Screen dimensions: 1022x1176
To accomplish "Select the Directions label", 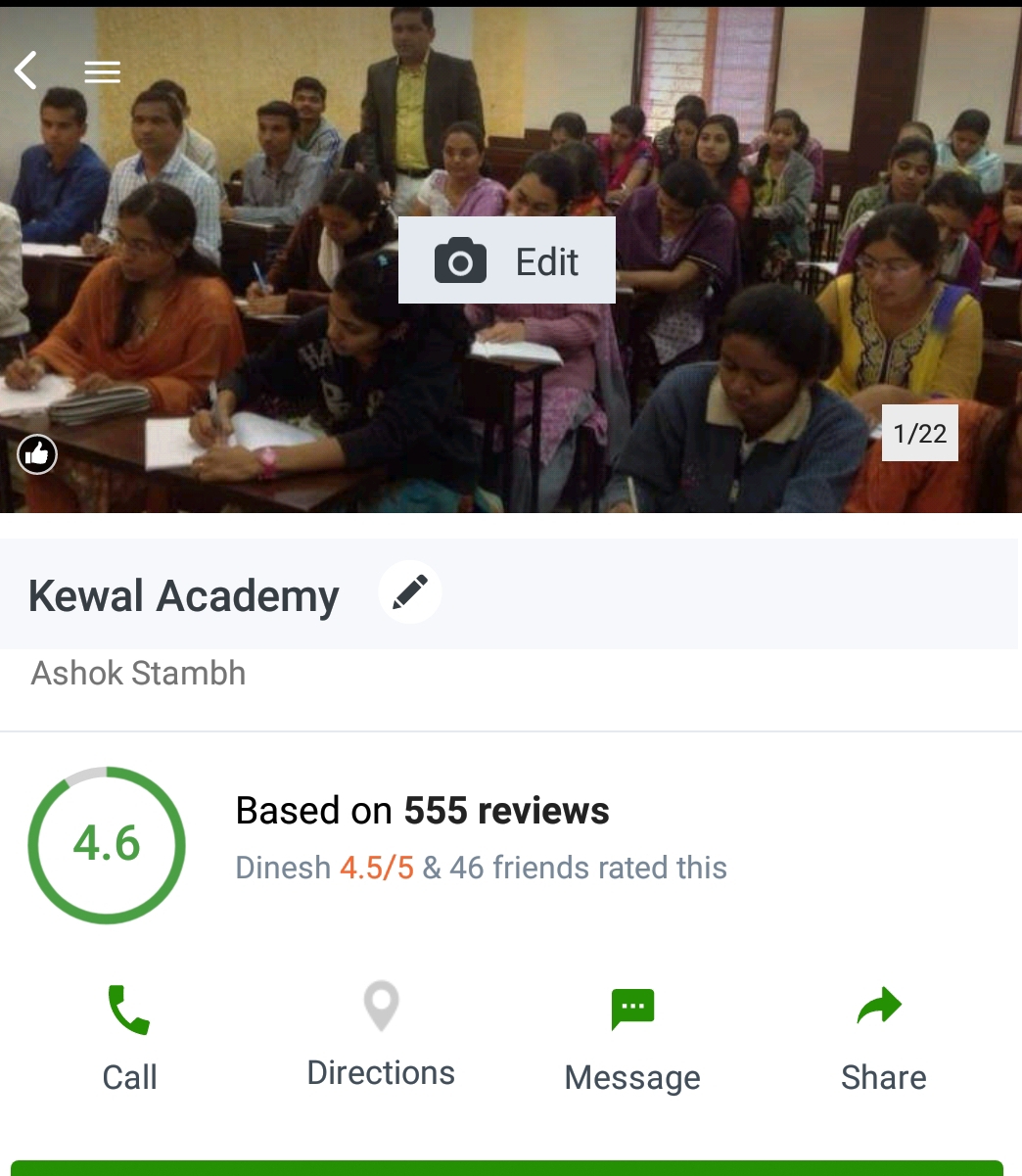I will [x=381, y=1072].
